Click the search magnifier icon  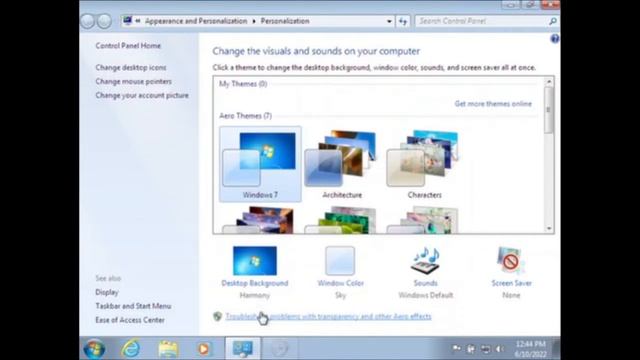click(553, 21)
